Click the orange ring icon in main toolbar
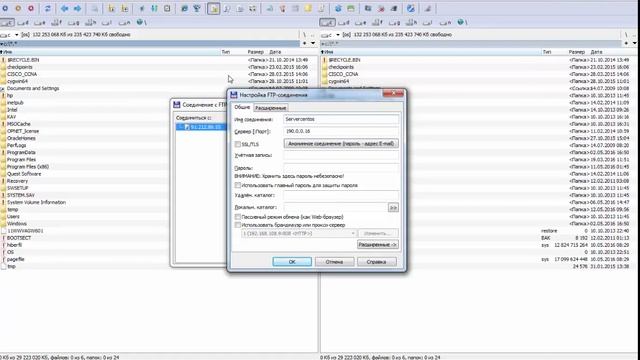Image resolution: width=640 pixels, height=360 pixels. click(x=18, y=9)
